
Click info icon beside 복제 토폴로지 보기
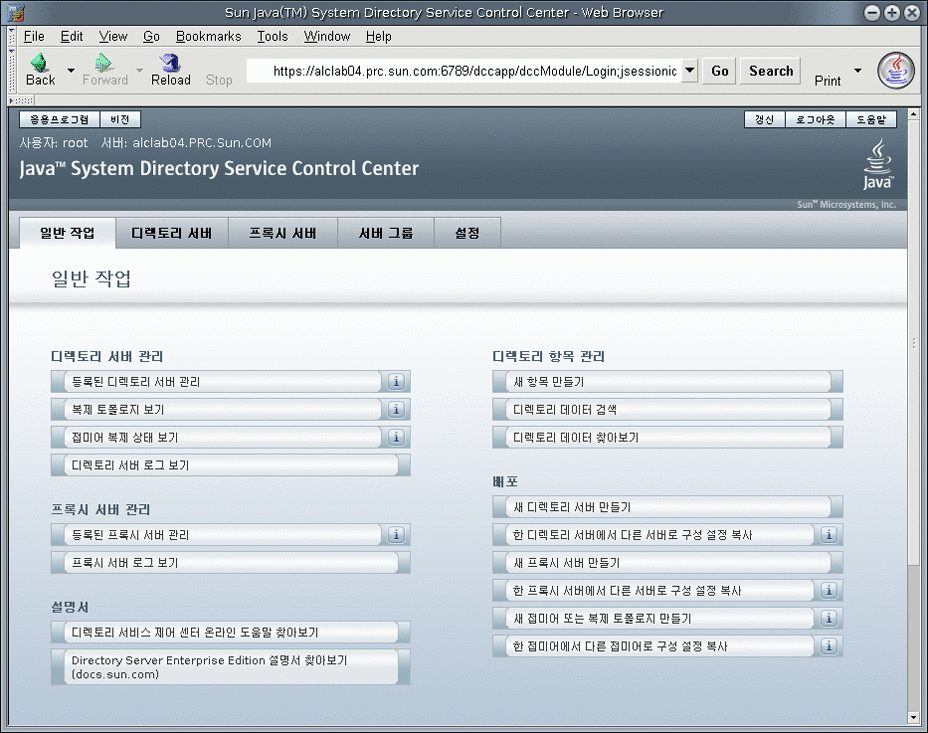point(397,409)
